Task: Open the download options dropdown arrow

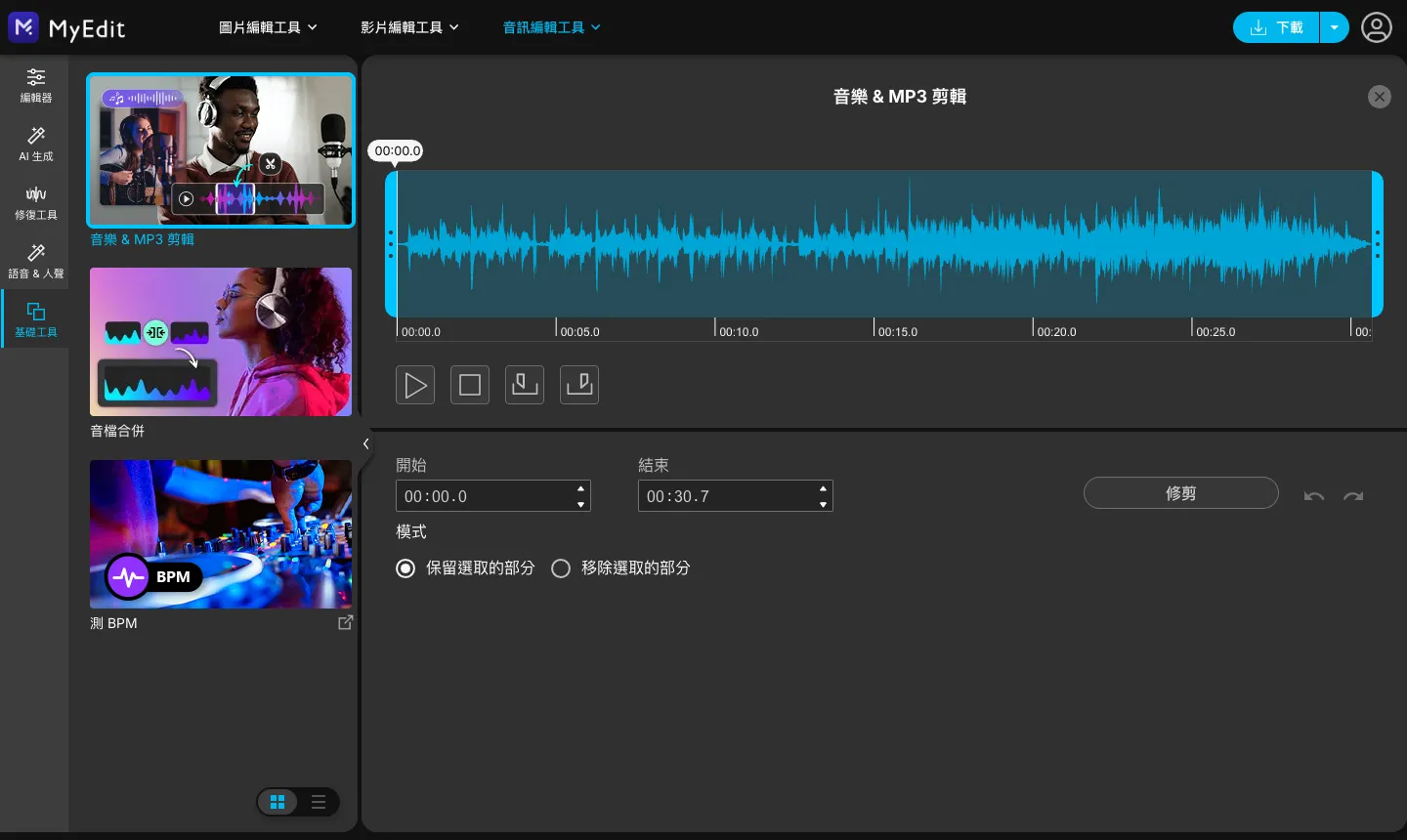Action: [1335, 27]
